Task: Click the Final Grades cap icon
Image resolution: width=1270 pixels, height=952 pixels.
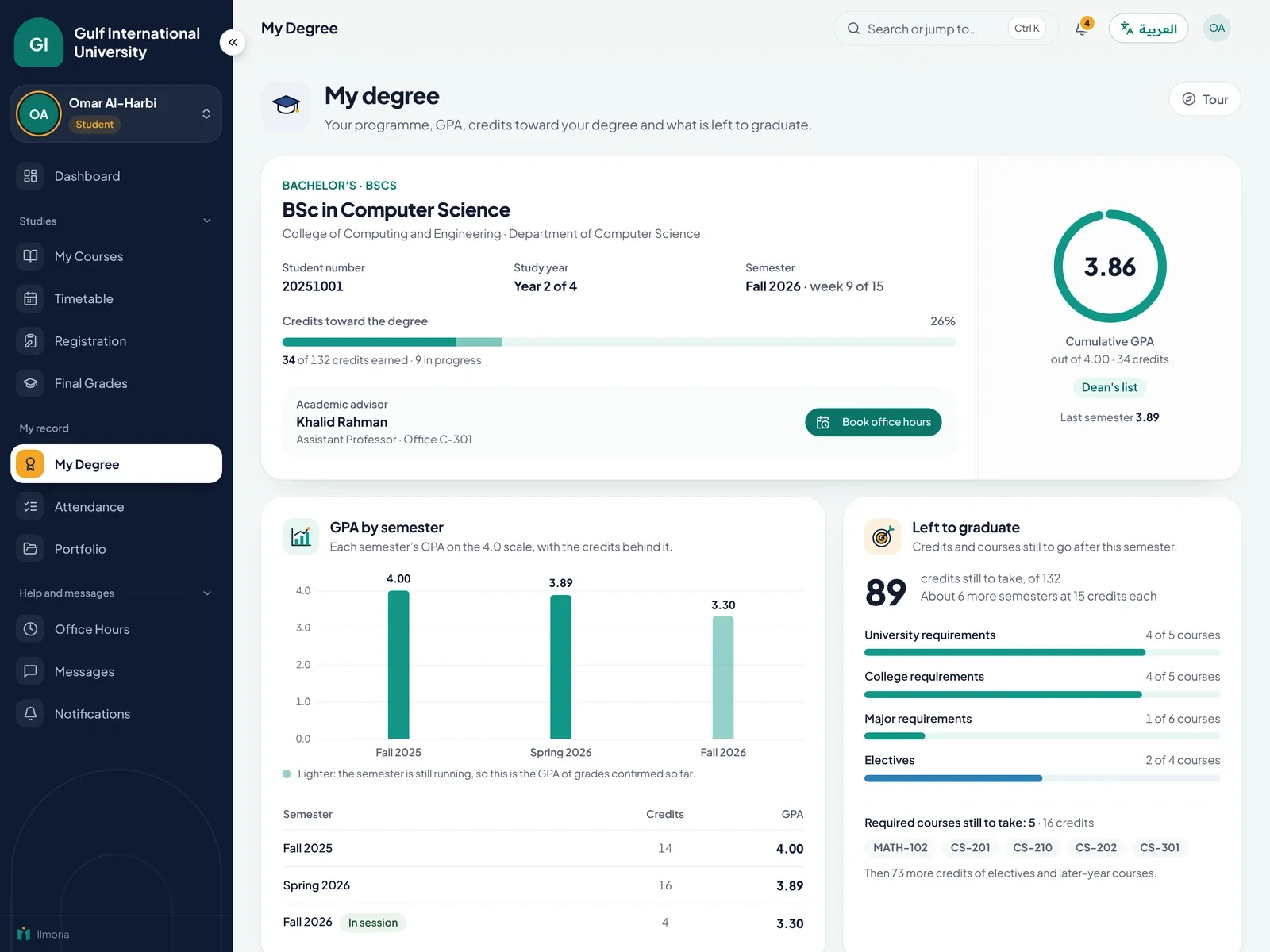Action: (x=30, y=383)
